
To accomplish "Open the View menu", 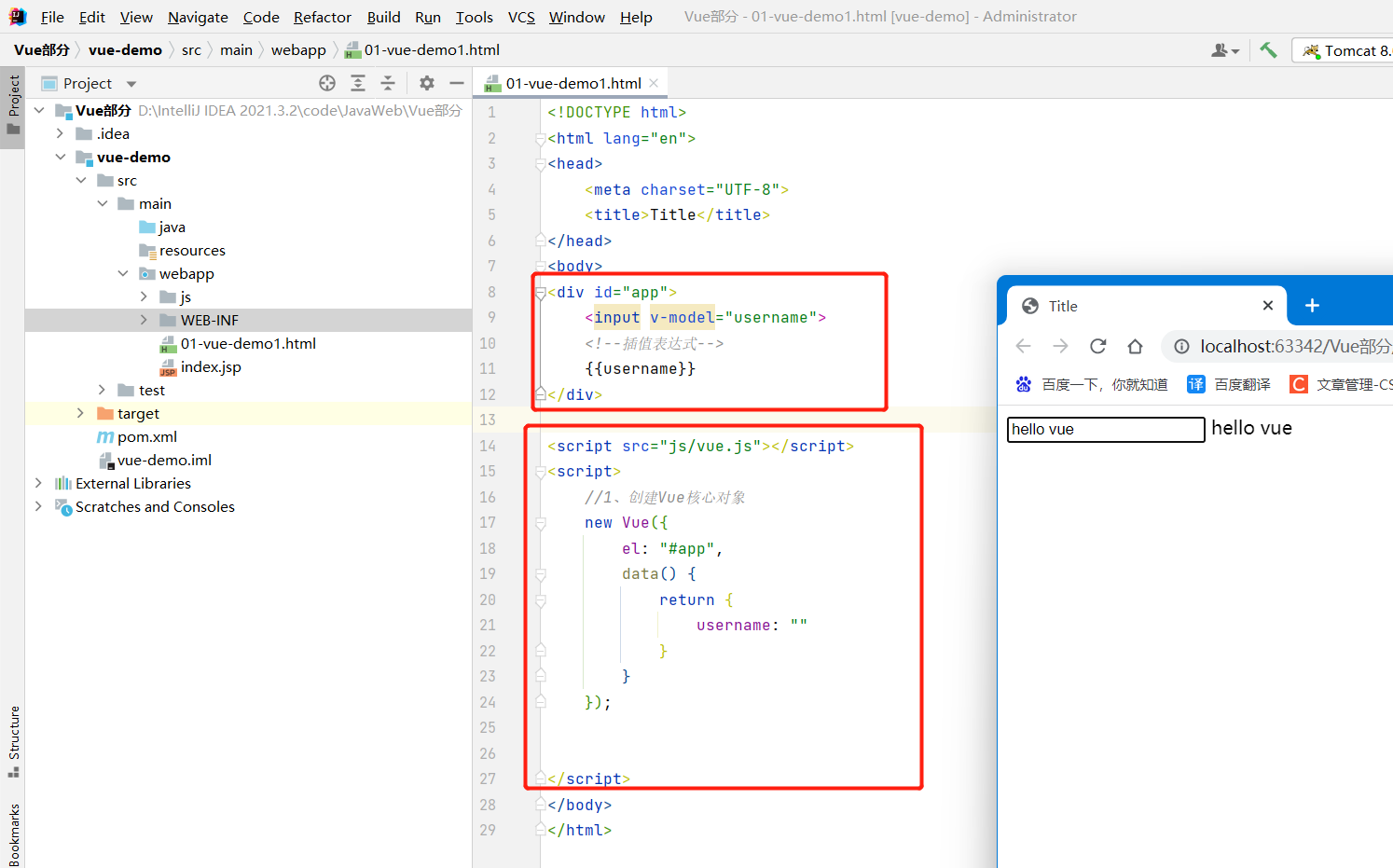I will click(x=136, y=17).
